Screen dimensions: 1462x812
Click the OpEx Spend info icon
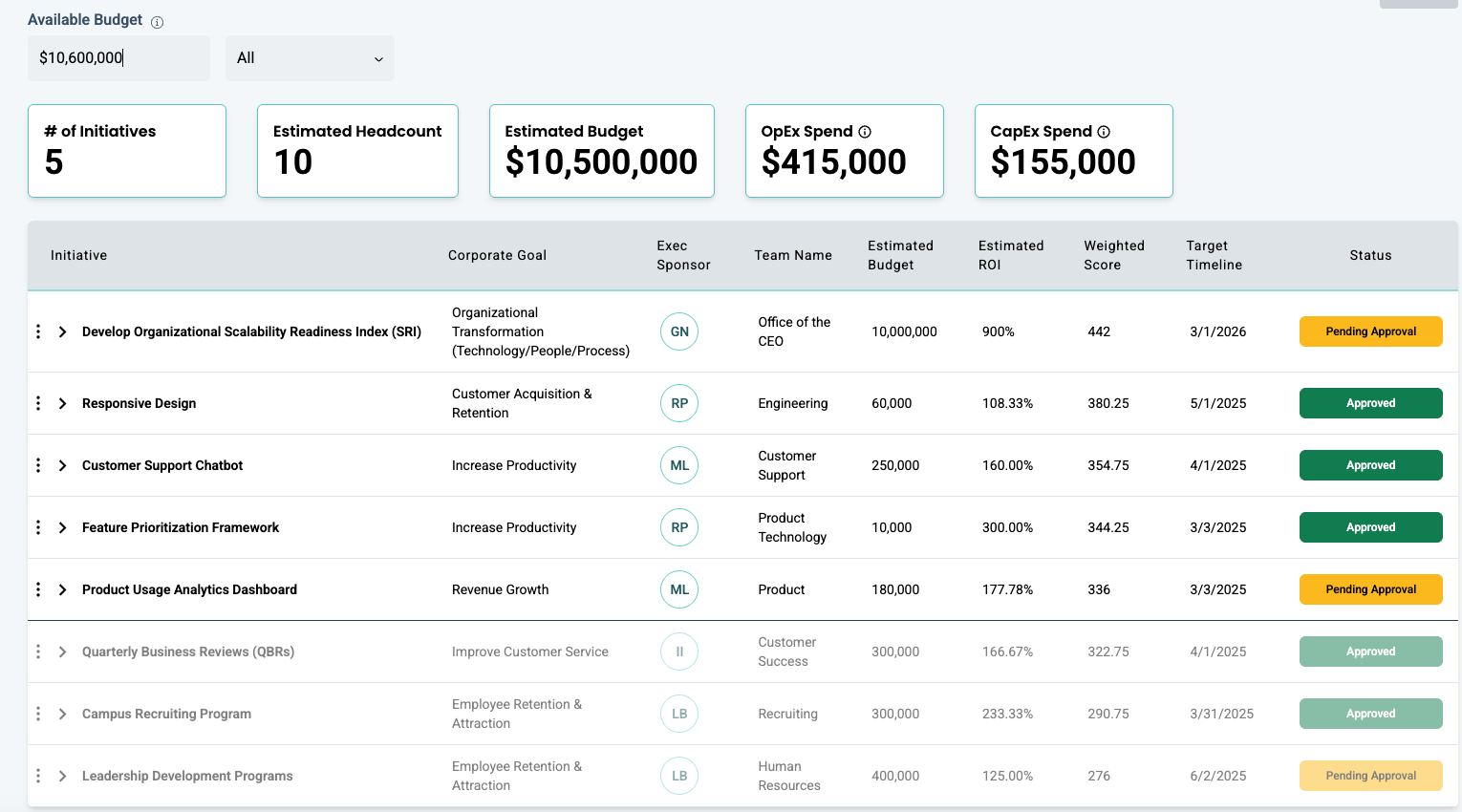[865, 132]
